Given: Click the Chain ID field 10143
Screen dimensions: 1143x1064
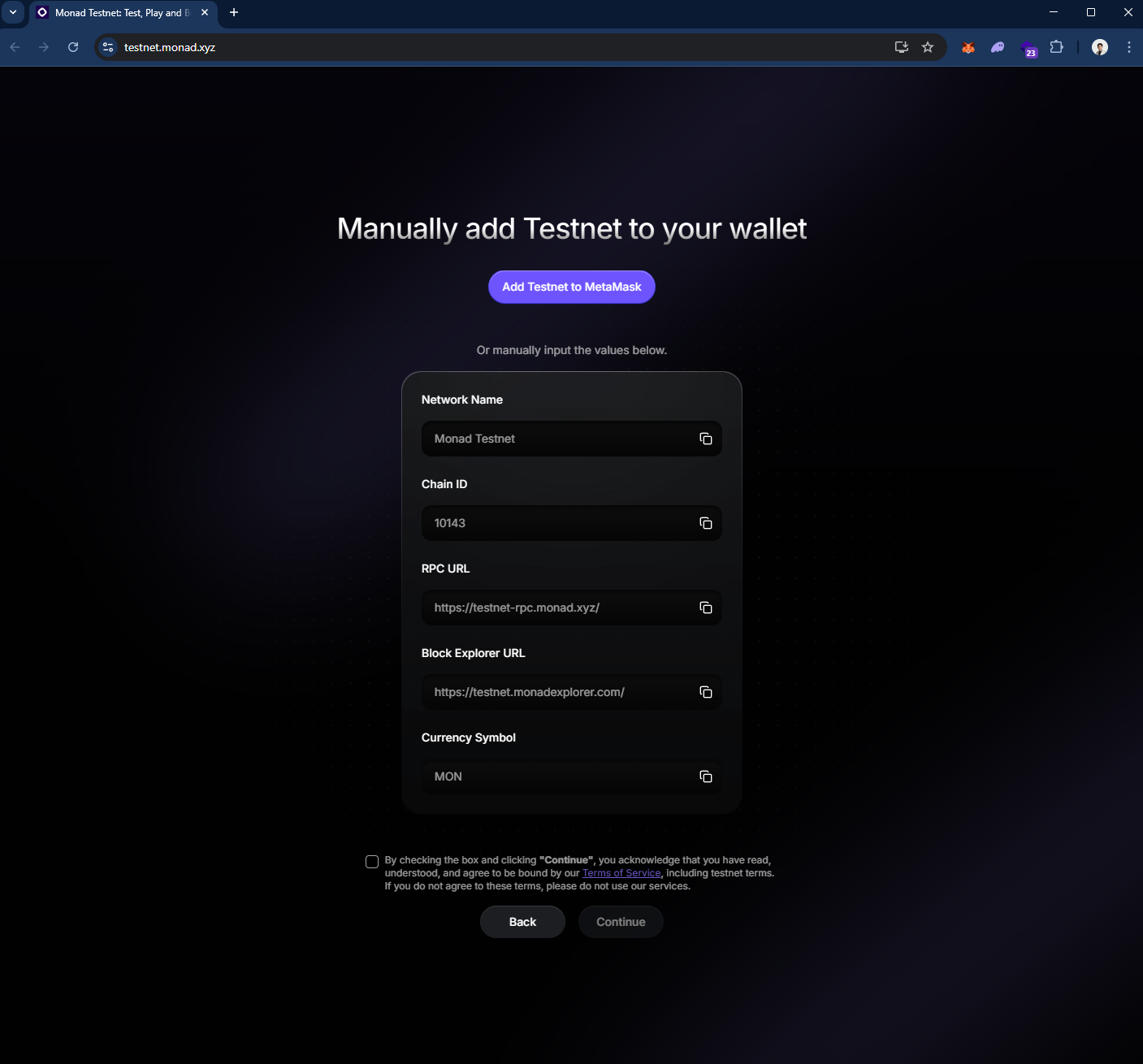Looking at the screenshot, I should [572, 523].
